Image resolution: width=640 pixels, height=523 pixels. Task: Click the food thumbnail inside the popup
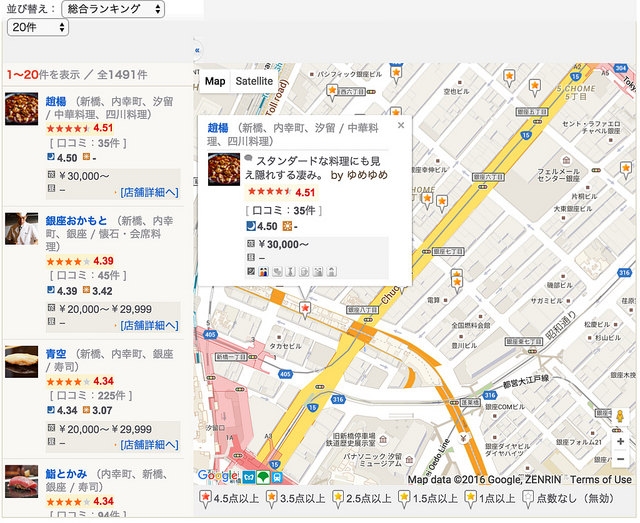(224, 169)
